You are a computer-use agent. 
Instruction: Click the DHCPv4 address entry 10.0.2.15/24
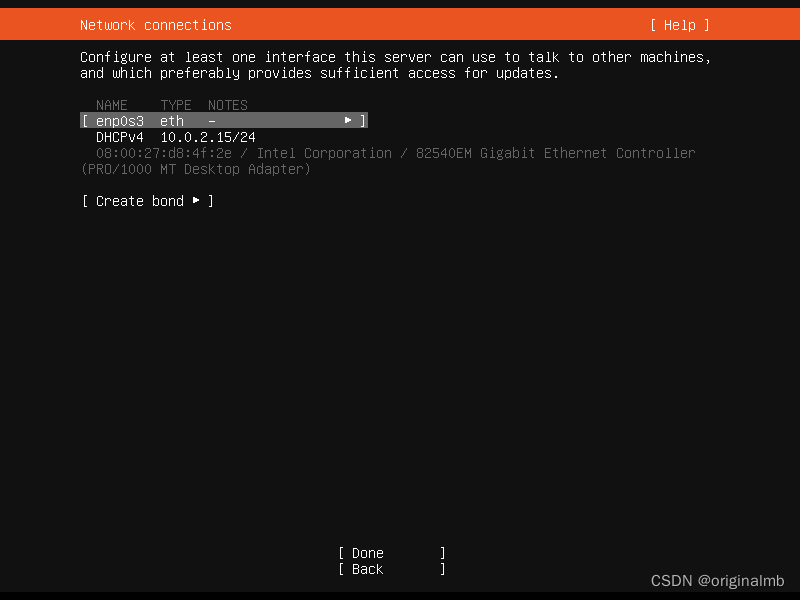[x=207, y=137]
